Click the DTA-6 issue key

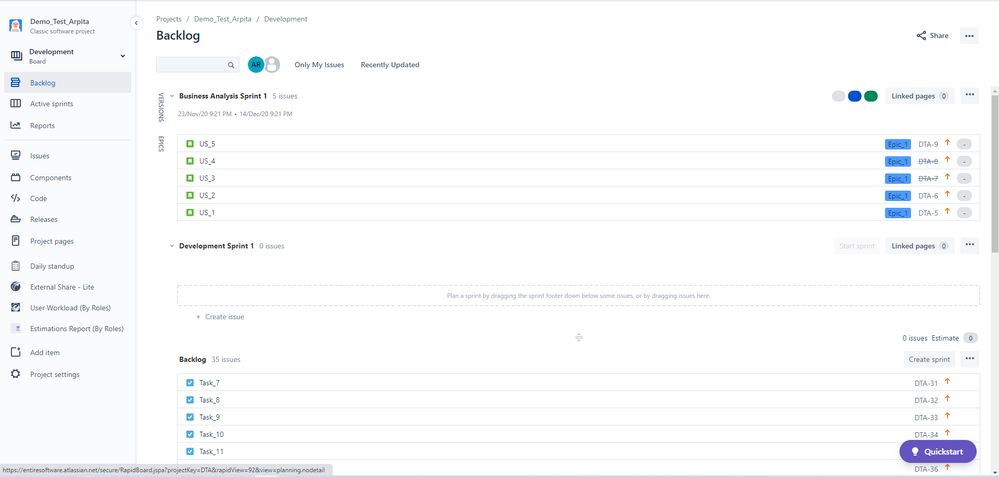(x=928, y=196)
